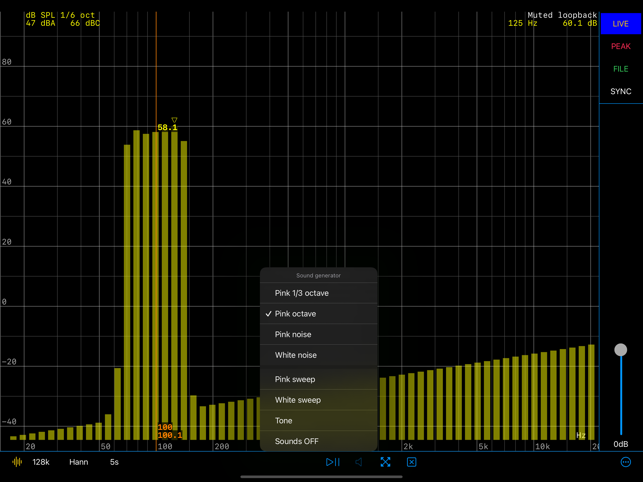Activate LIVE mode button
The height and width of the screenshot is (482, 643).
coord(620,24)
